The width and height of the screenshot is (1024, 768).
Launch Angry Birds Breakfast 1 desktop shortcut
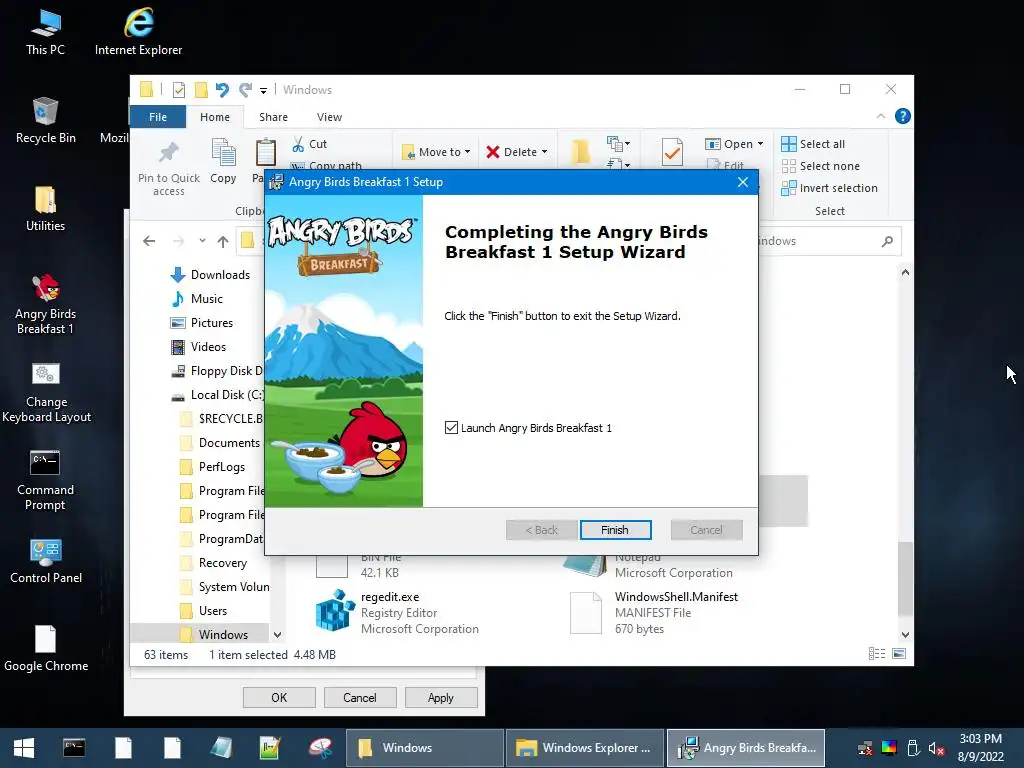point(45,304)
